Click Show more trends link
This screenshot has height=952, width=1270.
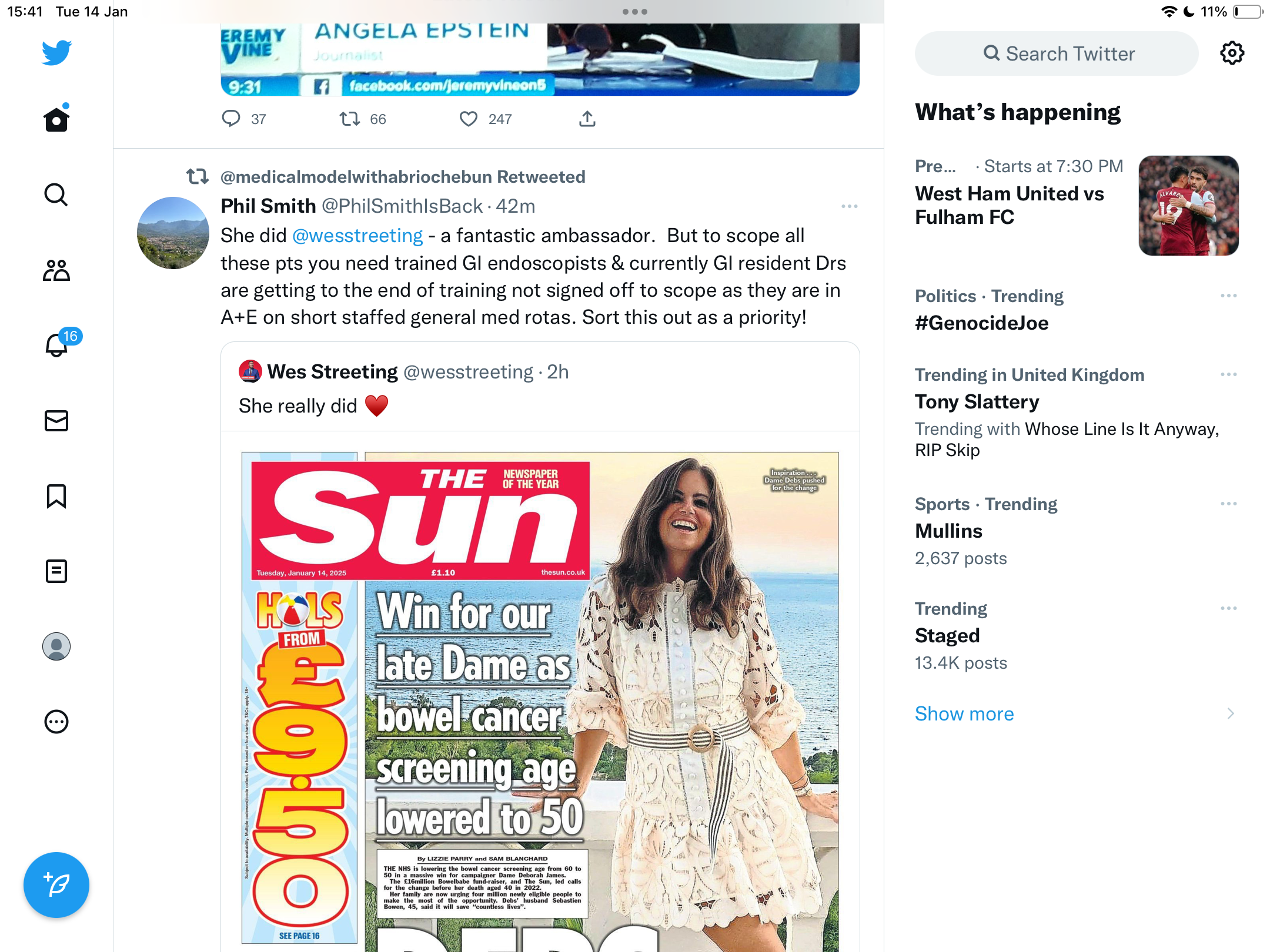pyautogui.click(x=964, y=713)
